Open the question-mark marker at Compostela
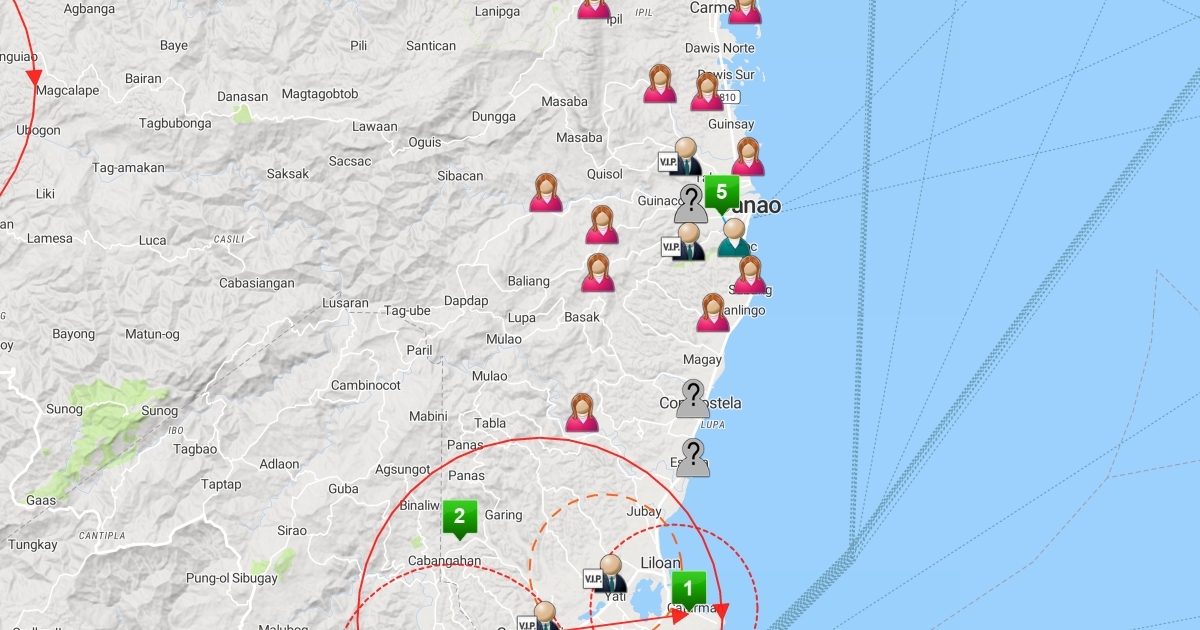1200x630 pixels. point(692,399)
